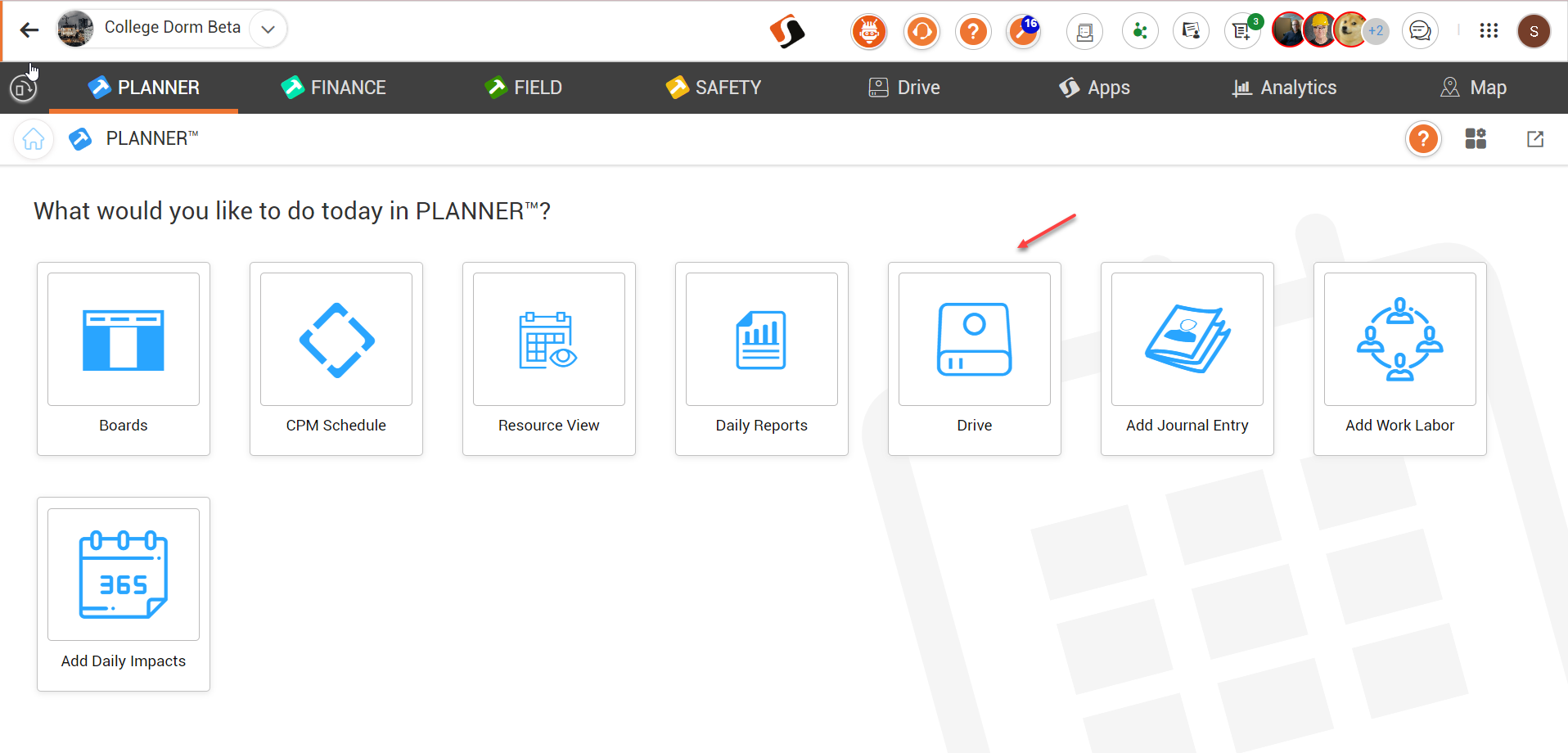Click the Shiba dog avatar

[x=1350, y=30]
